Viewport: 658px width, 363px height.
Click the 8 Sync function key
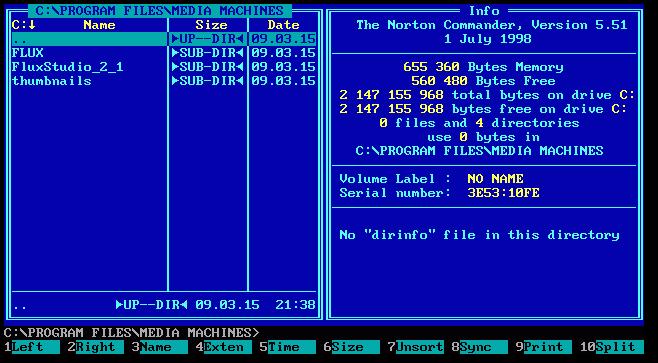tap(479, 347)
